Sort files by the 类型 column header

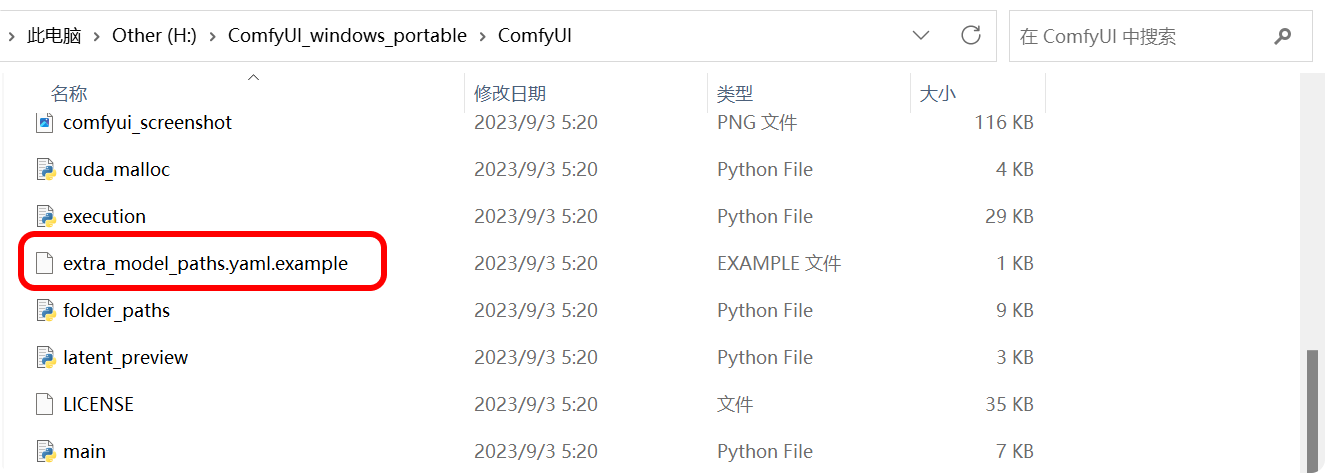[x=735, y=94]
